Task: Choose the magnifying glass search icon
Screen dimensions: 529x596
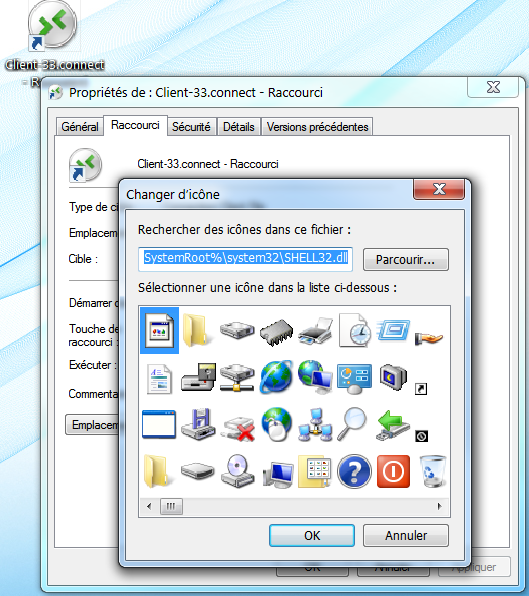Action: (x=352, y=424)
